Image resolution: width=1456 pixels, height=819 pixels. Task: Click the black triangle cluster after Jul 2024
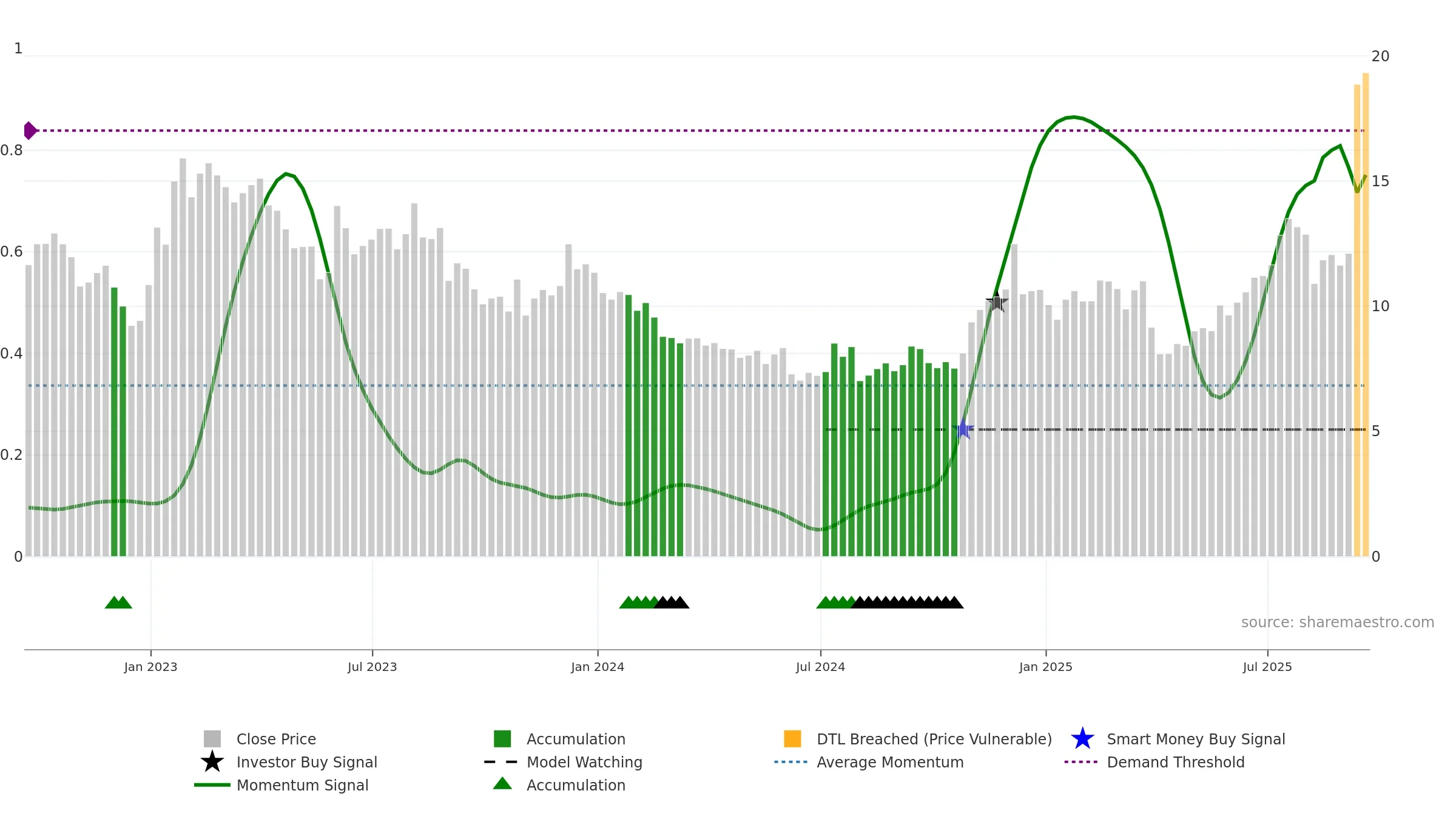907,602
